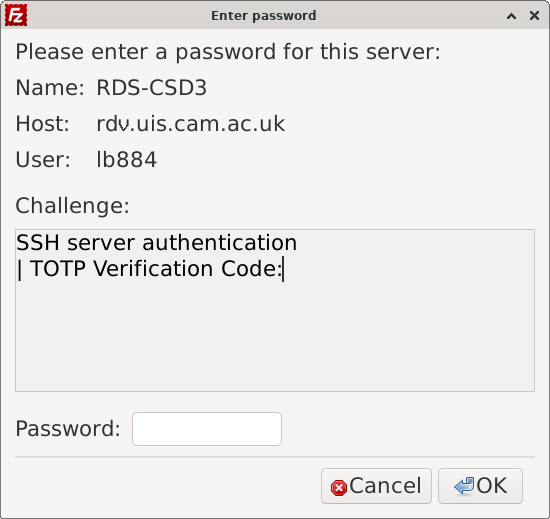Image resolution: width=550 pixels, height=519 pixels.
Task: Click the "Host:" label
Action: click(43, 123)
